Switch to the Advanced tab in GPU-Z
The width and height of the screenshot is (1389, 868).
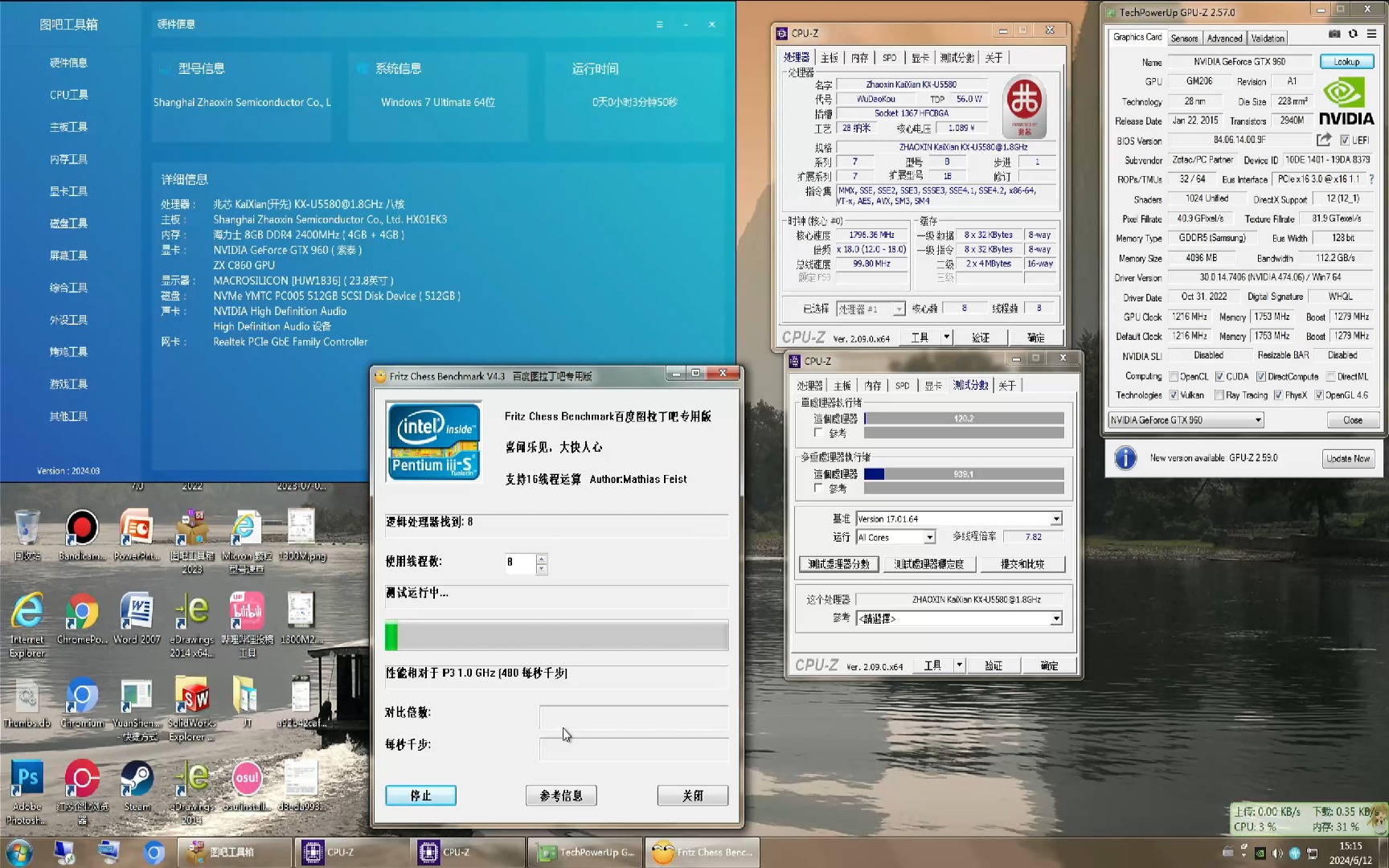(1224, 38)
